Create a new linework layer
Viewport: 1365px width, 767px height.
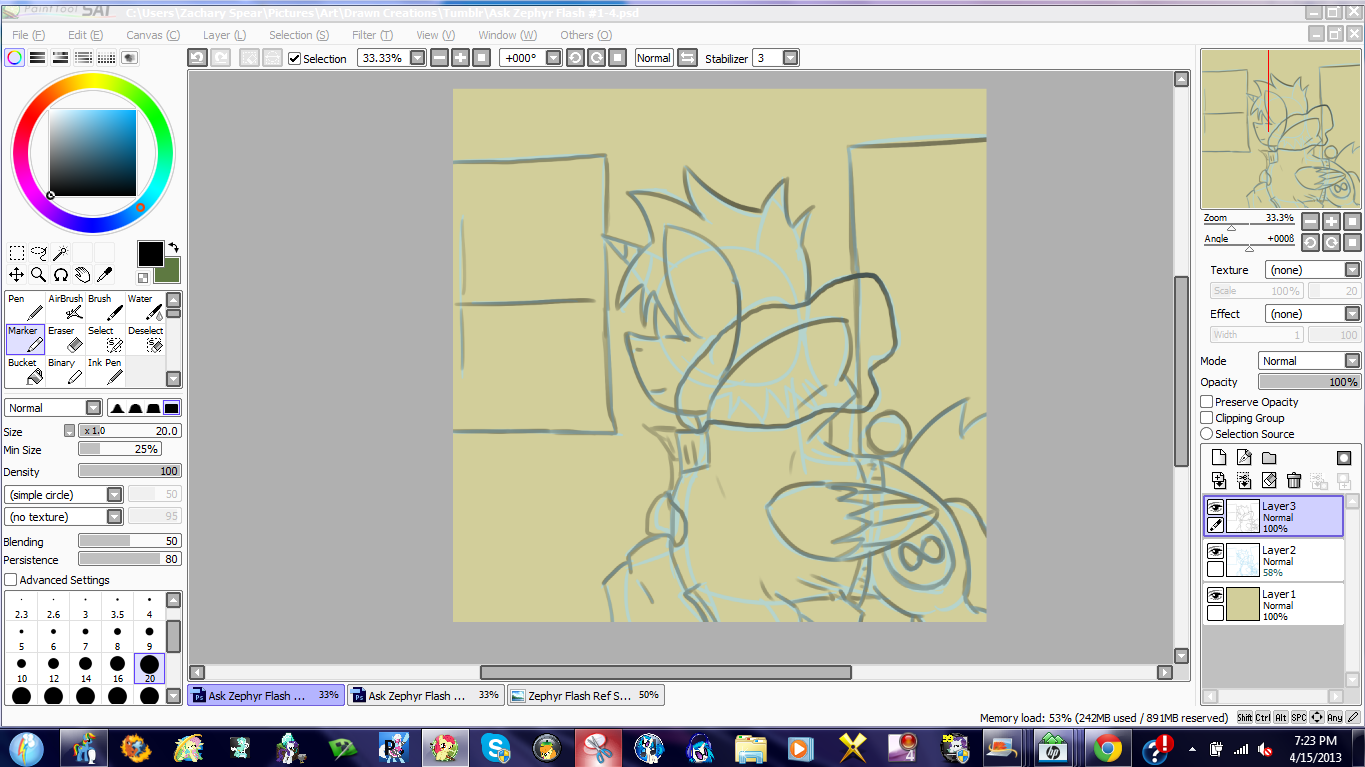1244,458
